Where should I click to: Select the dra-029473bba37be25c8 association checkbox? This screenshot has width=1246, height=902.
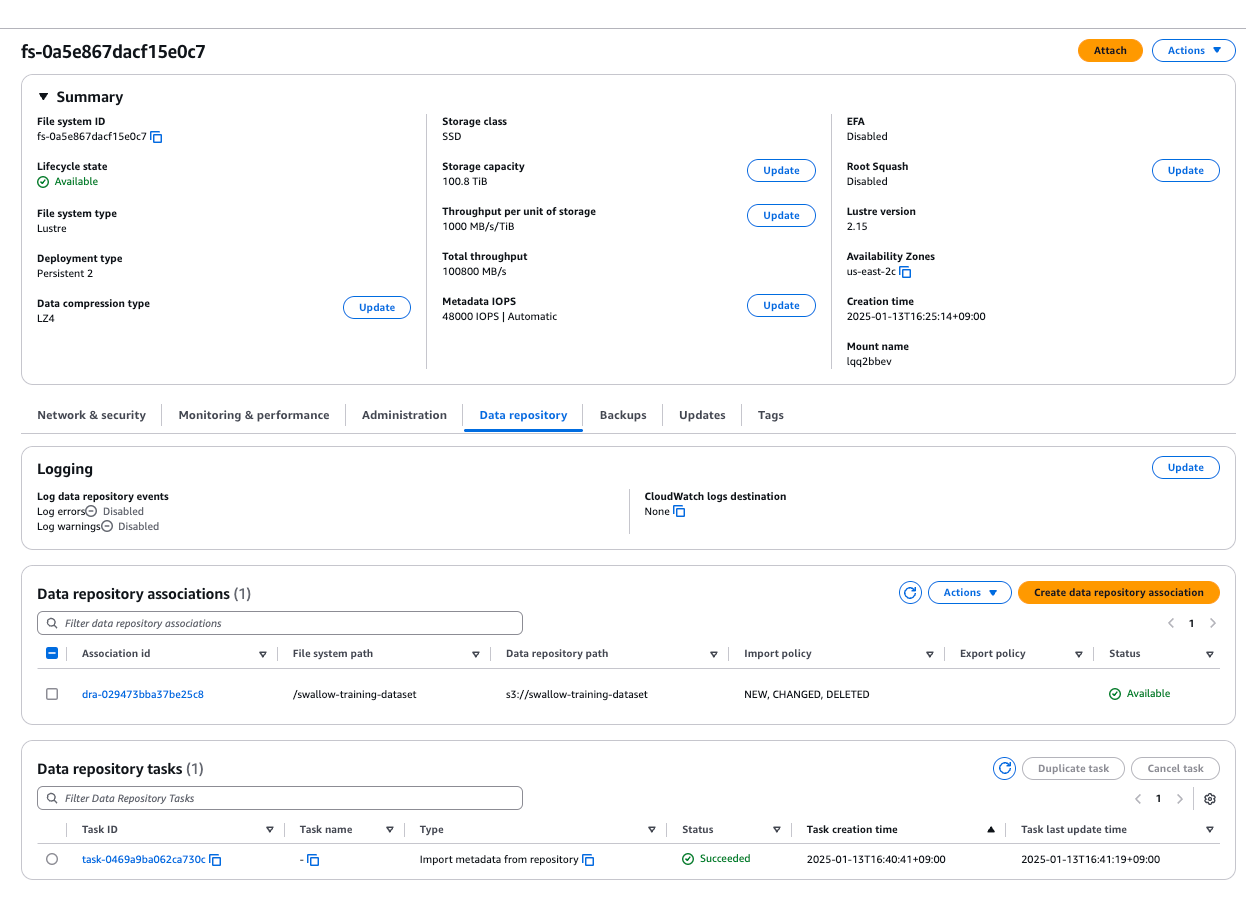52,694
